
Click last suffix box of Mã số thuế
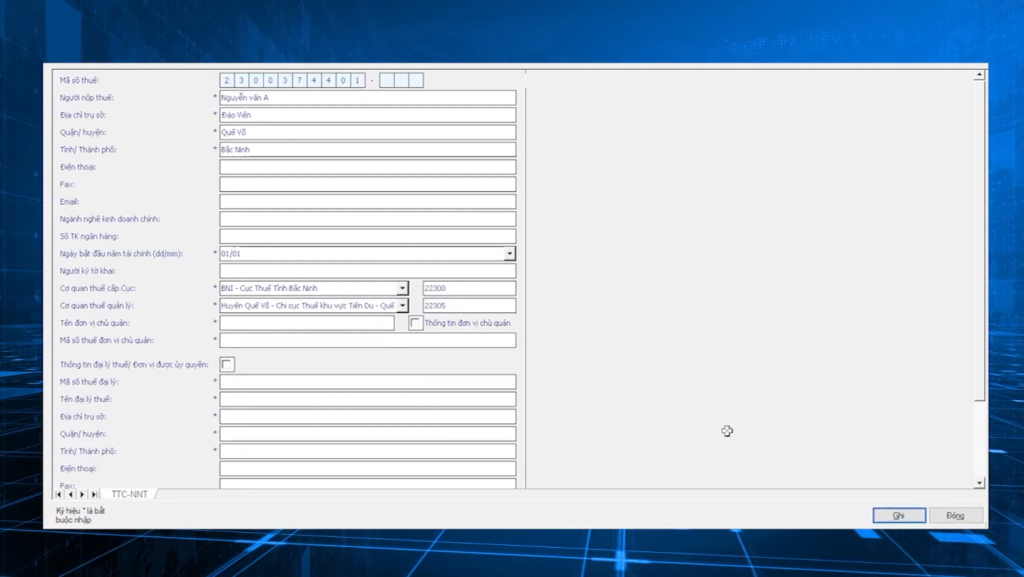click(416, 80)
